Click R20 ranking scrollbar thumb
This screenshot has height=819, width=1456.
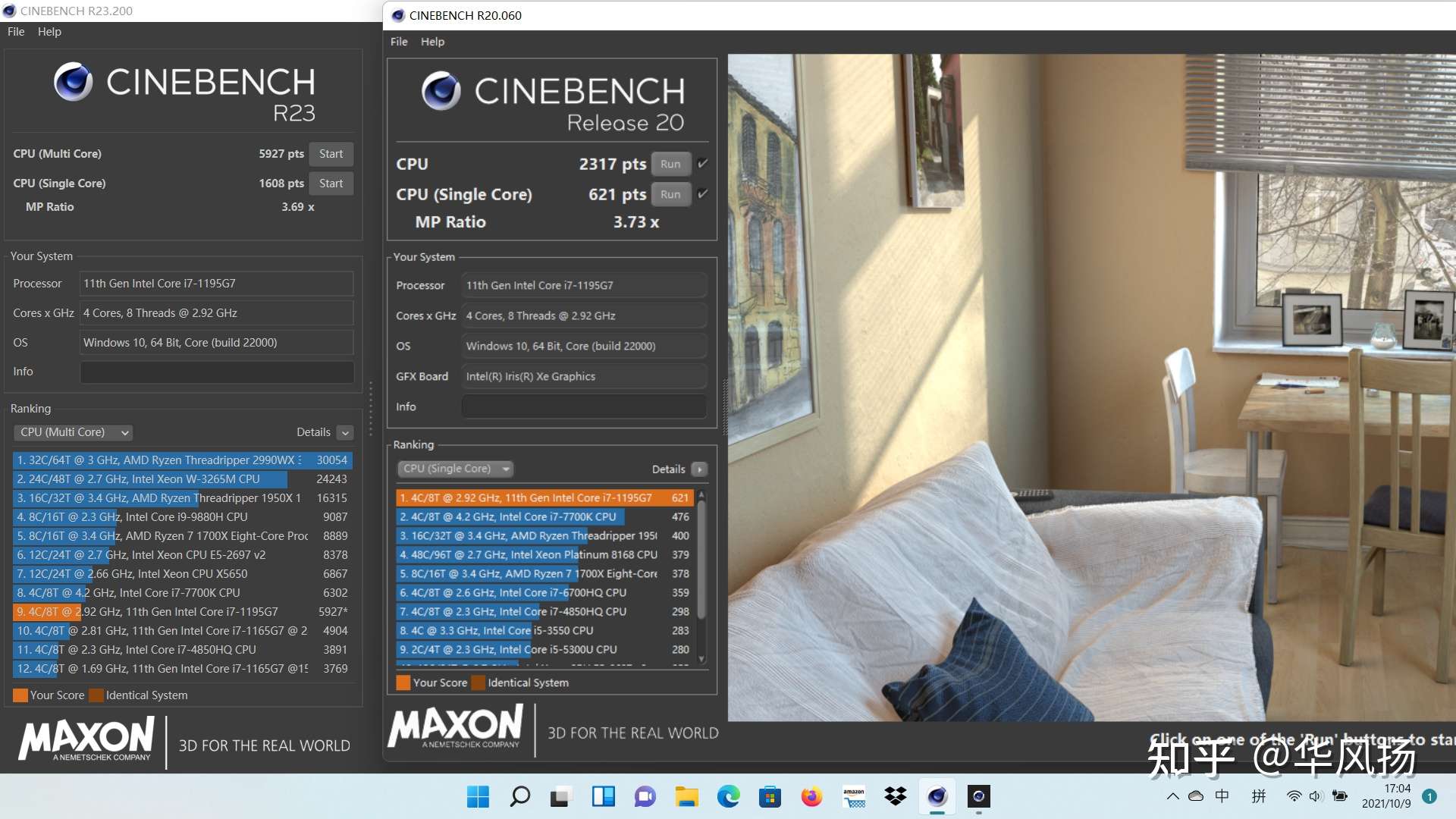tap(701, 559)
